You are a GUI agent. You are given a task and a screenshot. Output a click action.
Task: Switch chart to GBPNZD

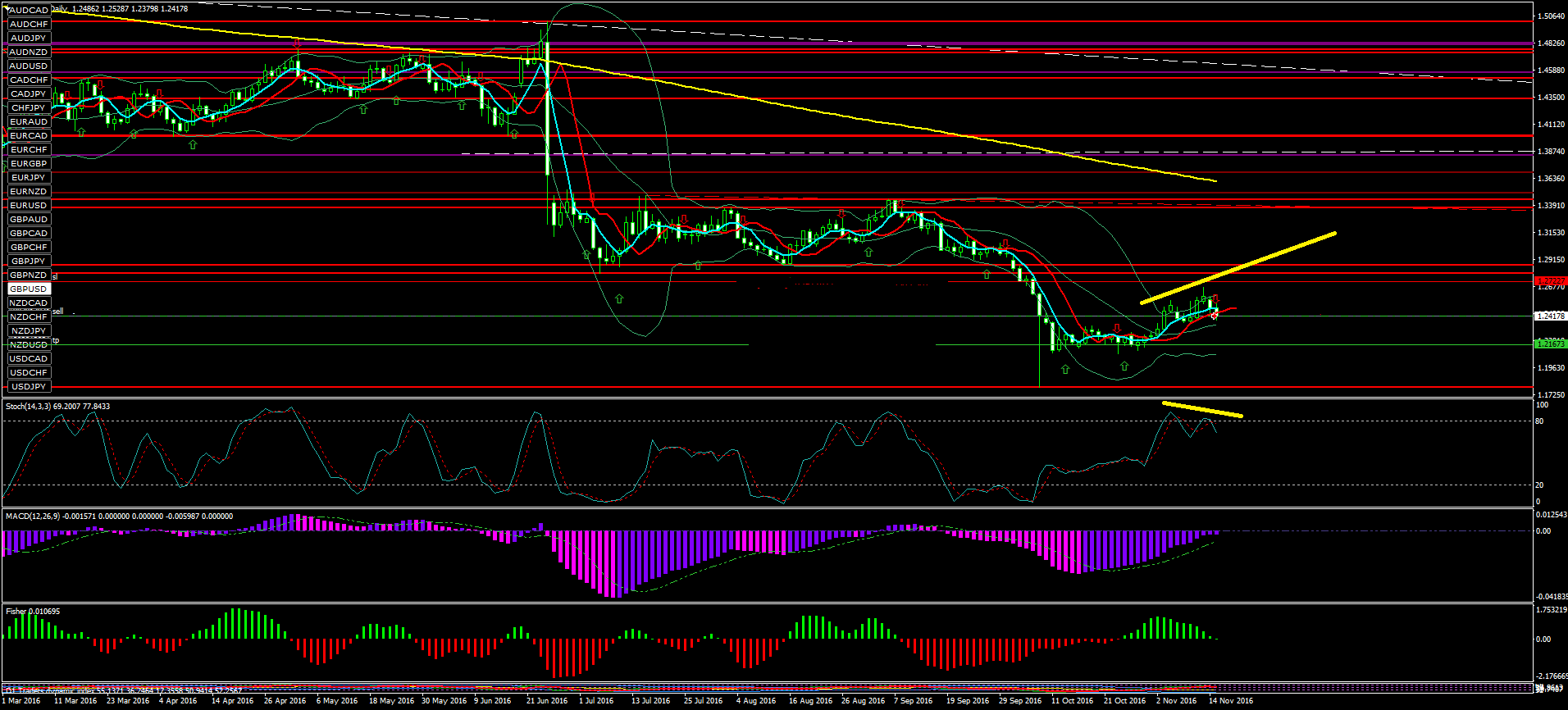[x=29, y=275]
